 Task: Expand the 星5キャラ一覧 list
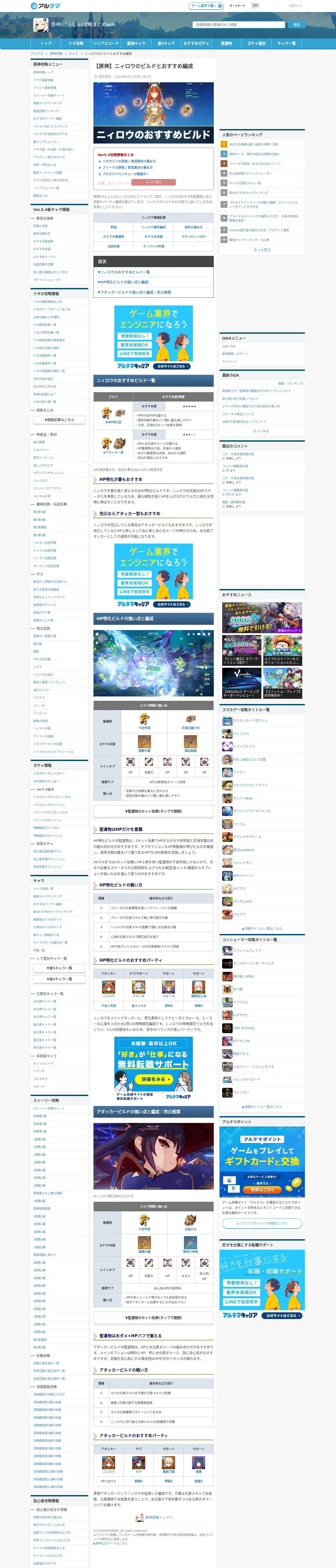click(x=59, y=969)
